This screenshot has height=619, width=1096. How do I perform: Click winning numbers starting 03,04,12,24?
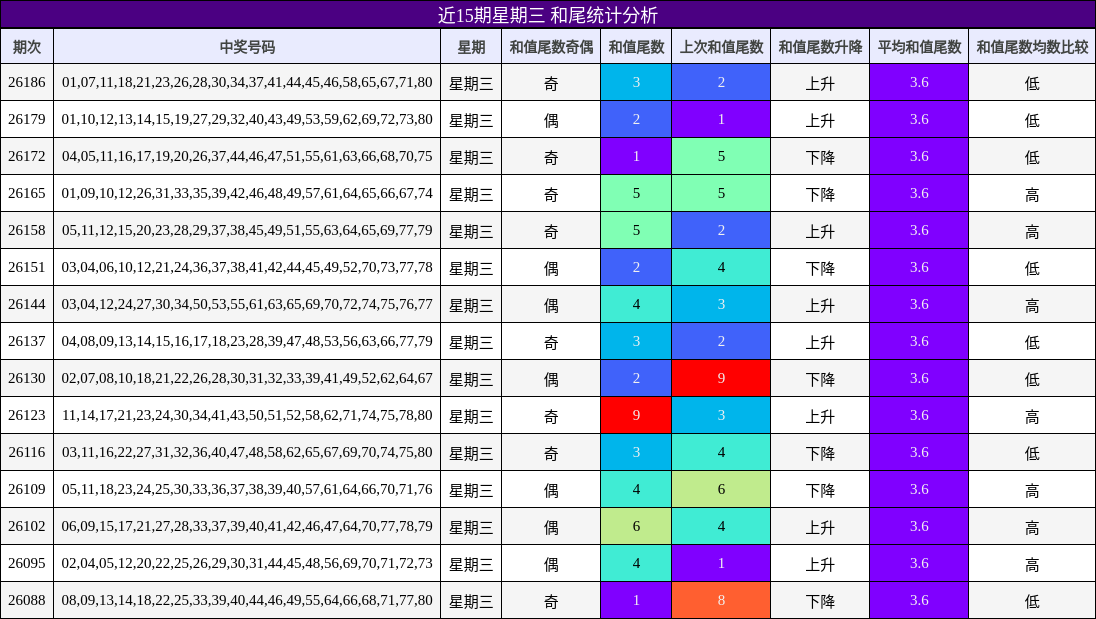coord(247,305)
